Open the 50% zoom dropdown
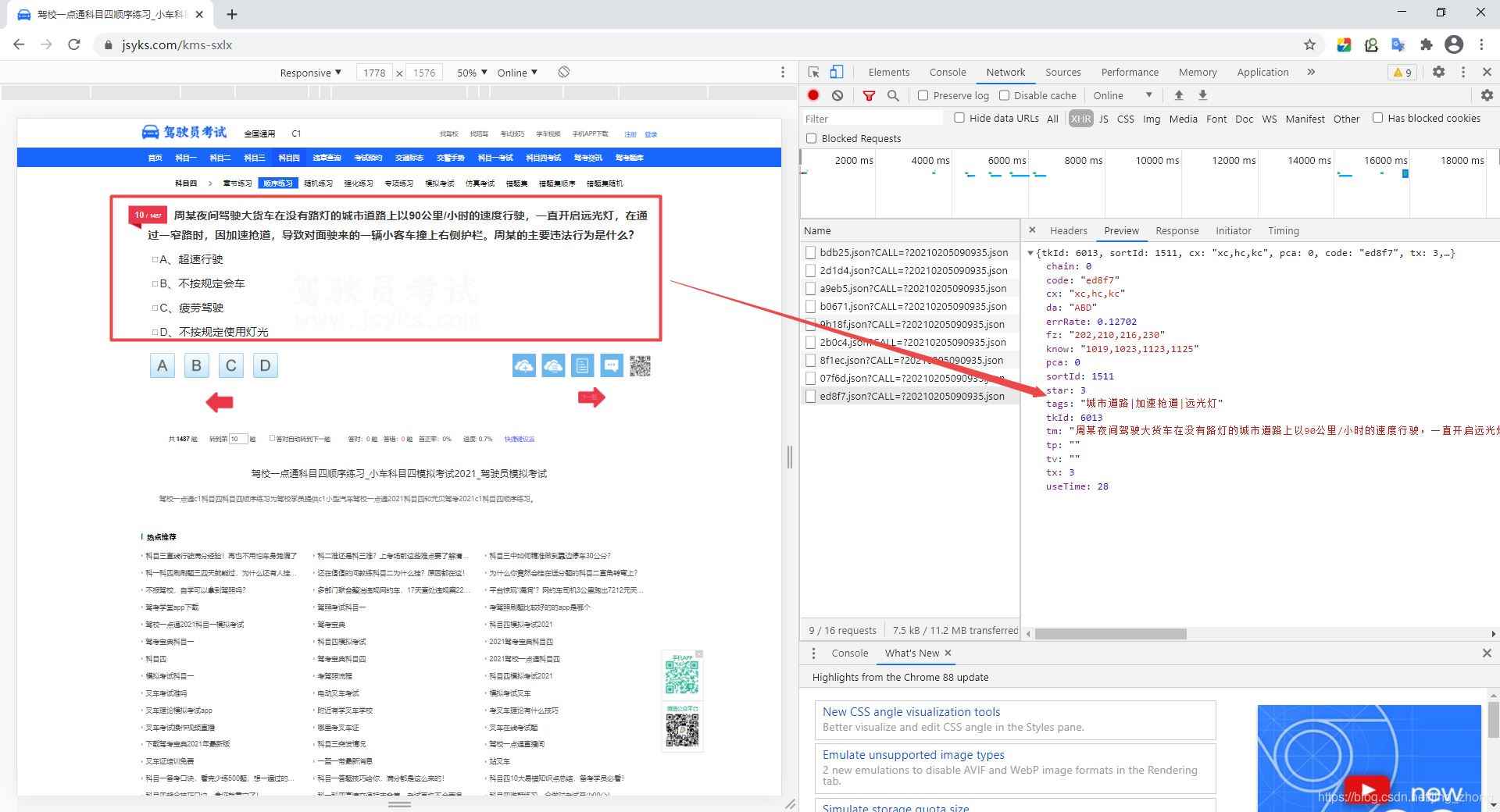This screenshot has height=812, width=1500. pyautogui.click(x=472, y=73)
